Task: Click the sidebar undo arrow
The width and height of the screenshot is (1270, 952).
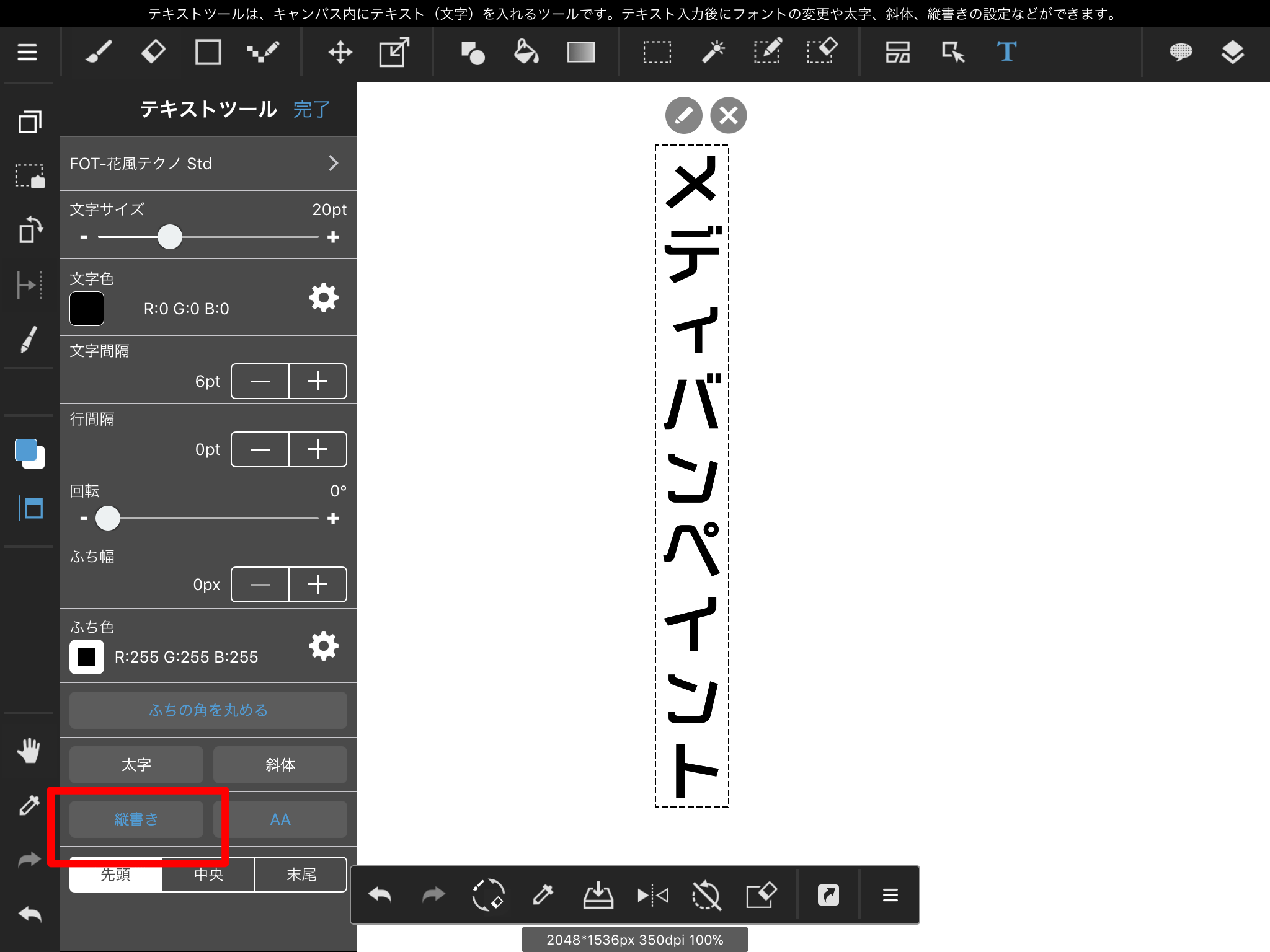Action: coord(30,914)
